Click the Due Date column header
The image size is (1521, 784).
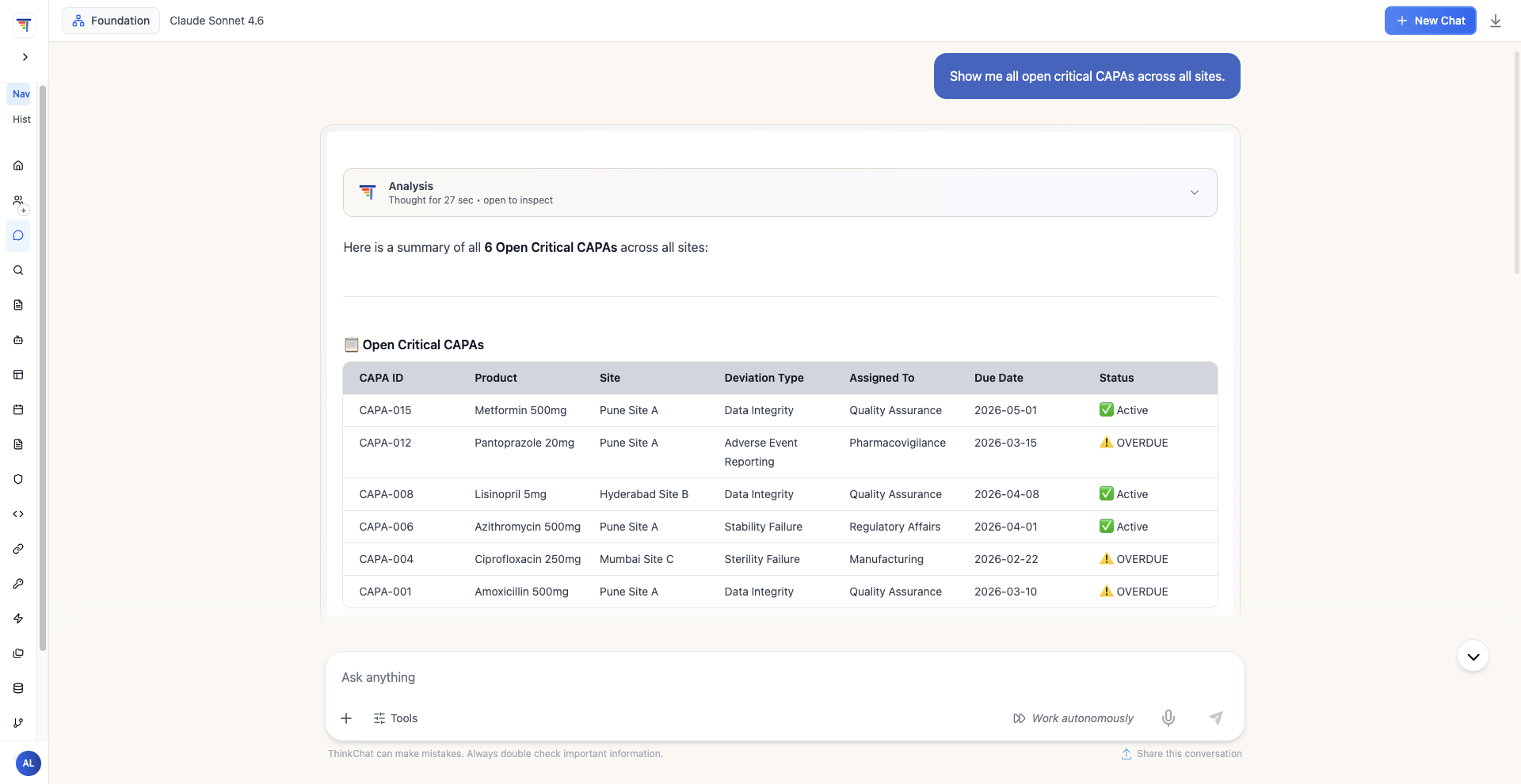point(998,378)
